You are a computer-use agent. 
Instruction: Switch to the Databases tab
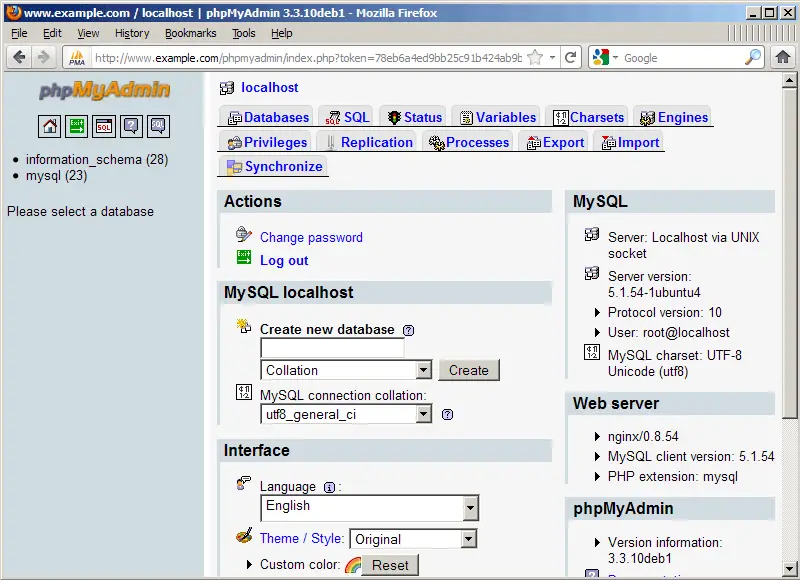coord(268,117)
